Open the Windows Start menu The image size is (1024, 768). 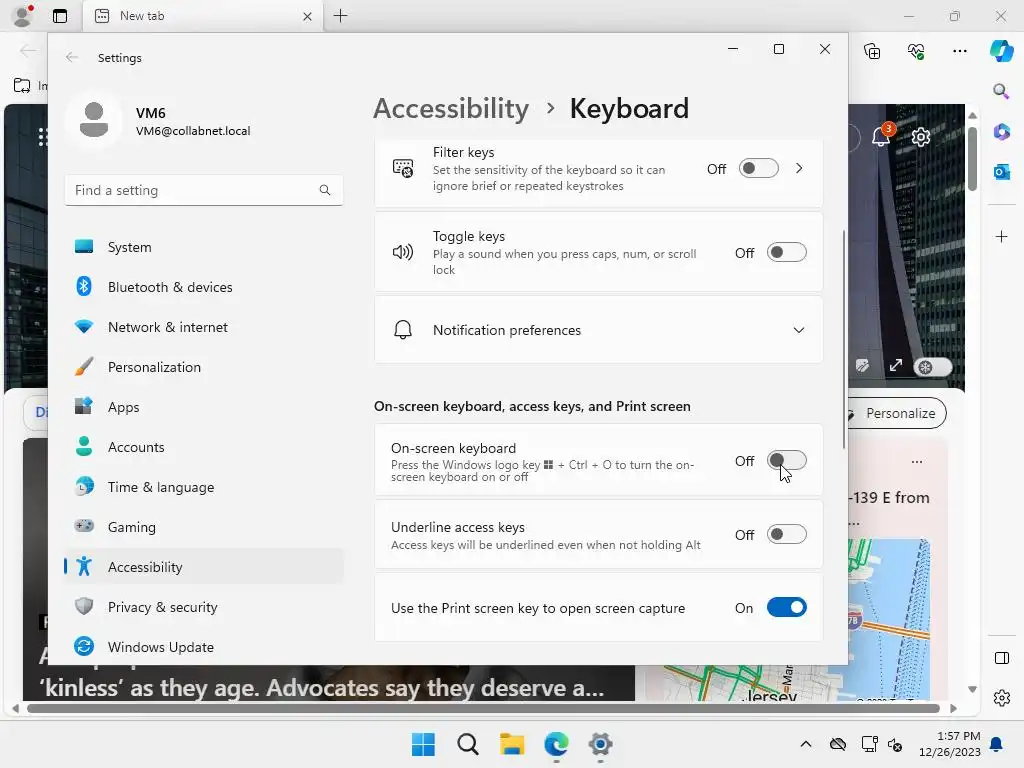coord(423,744)
